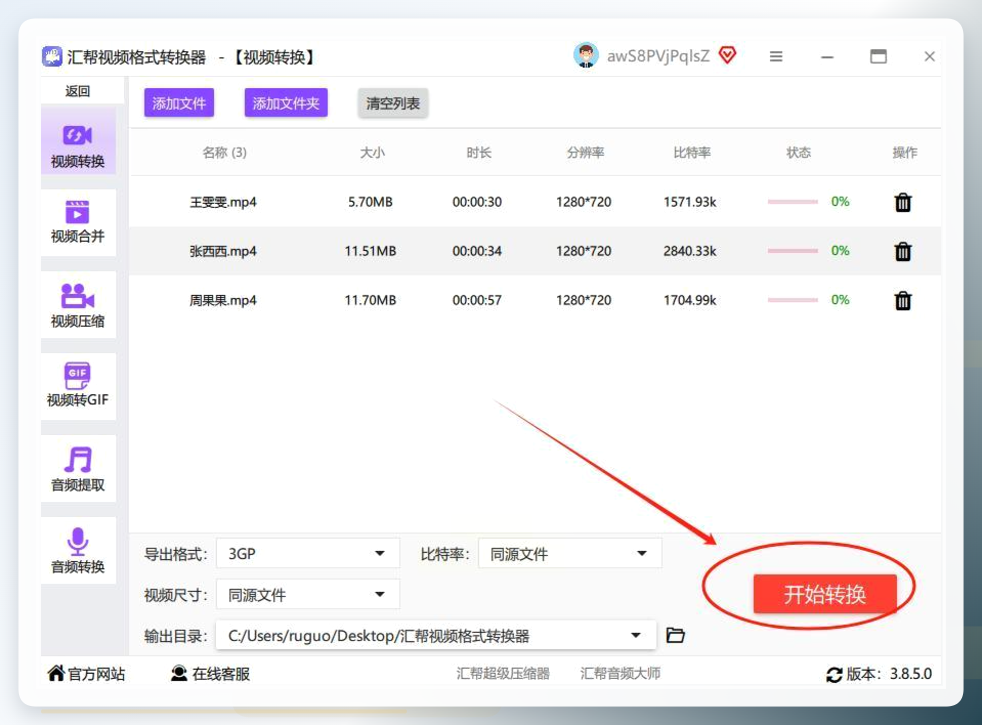Expand the 视频尺寸 同源文件 dropdown
982x725 pixels.
(x=308, y=594)
